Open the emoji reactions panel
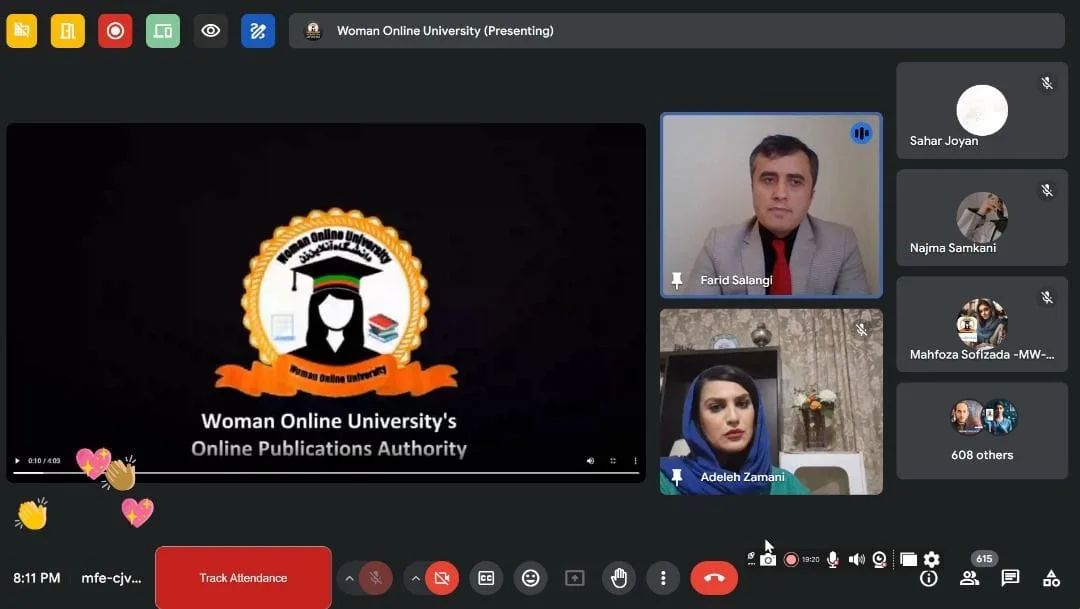 point(530,578)
